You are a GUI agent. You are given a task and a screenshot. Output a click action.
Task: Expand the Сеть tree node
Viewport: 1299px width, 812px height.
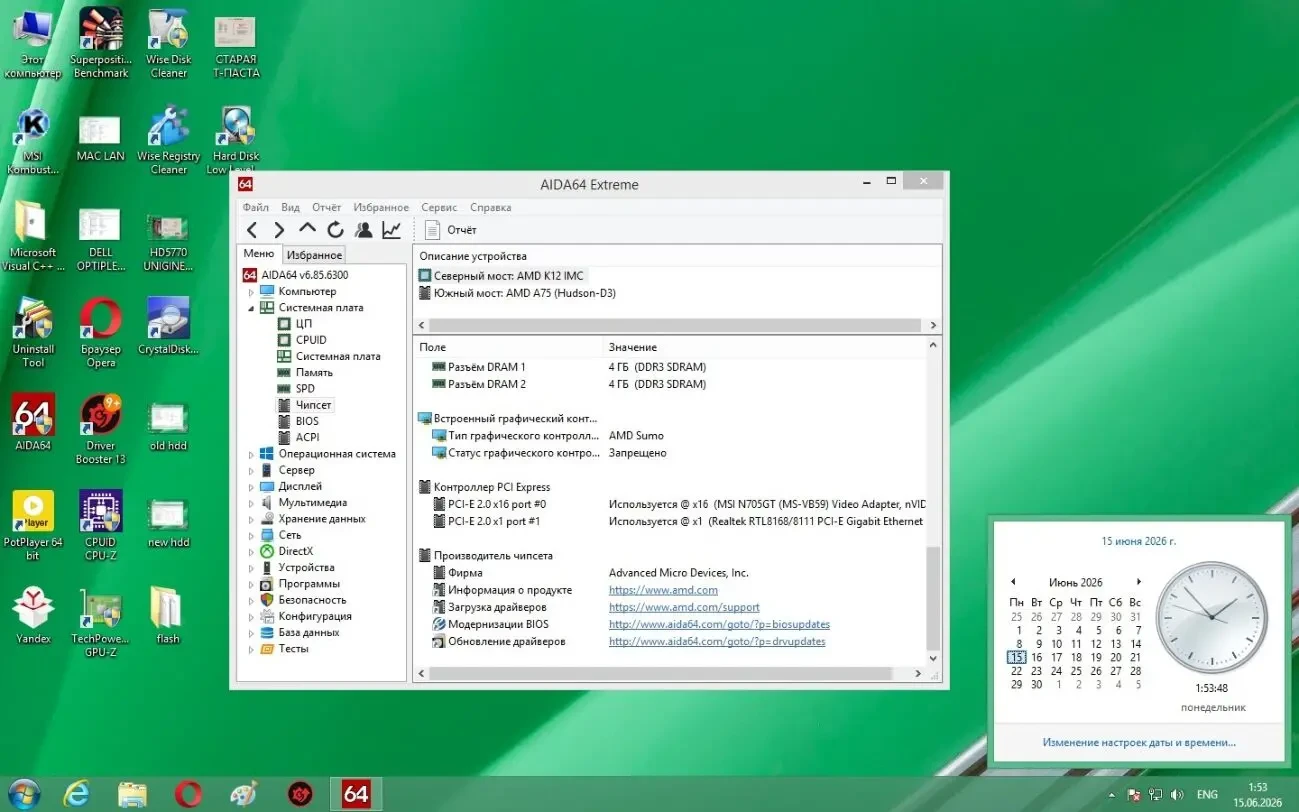click(x=252, y=535)
